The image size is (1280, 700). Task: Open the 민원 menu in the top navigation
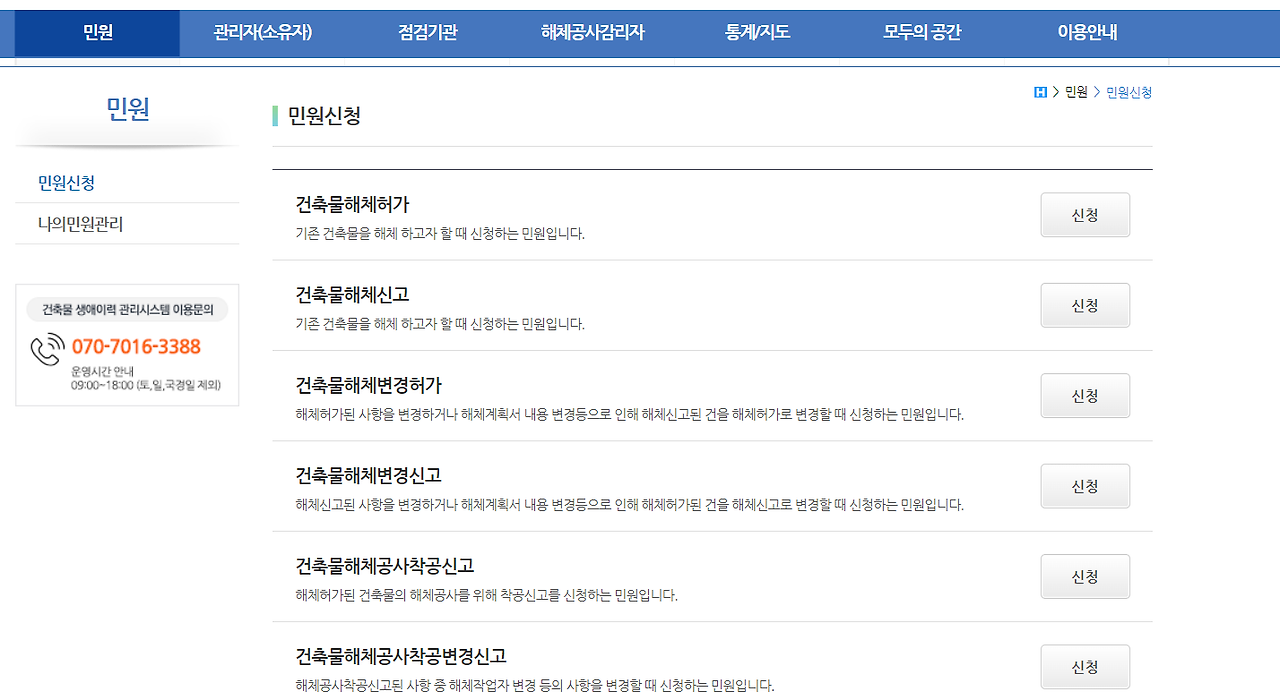pos(96,32)
